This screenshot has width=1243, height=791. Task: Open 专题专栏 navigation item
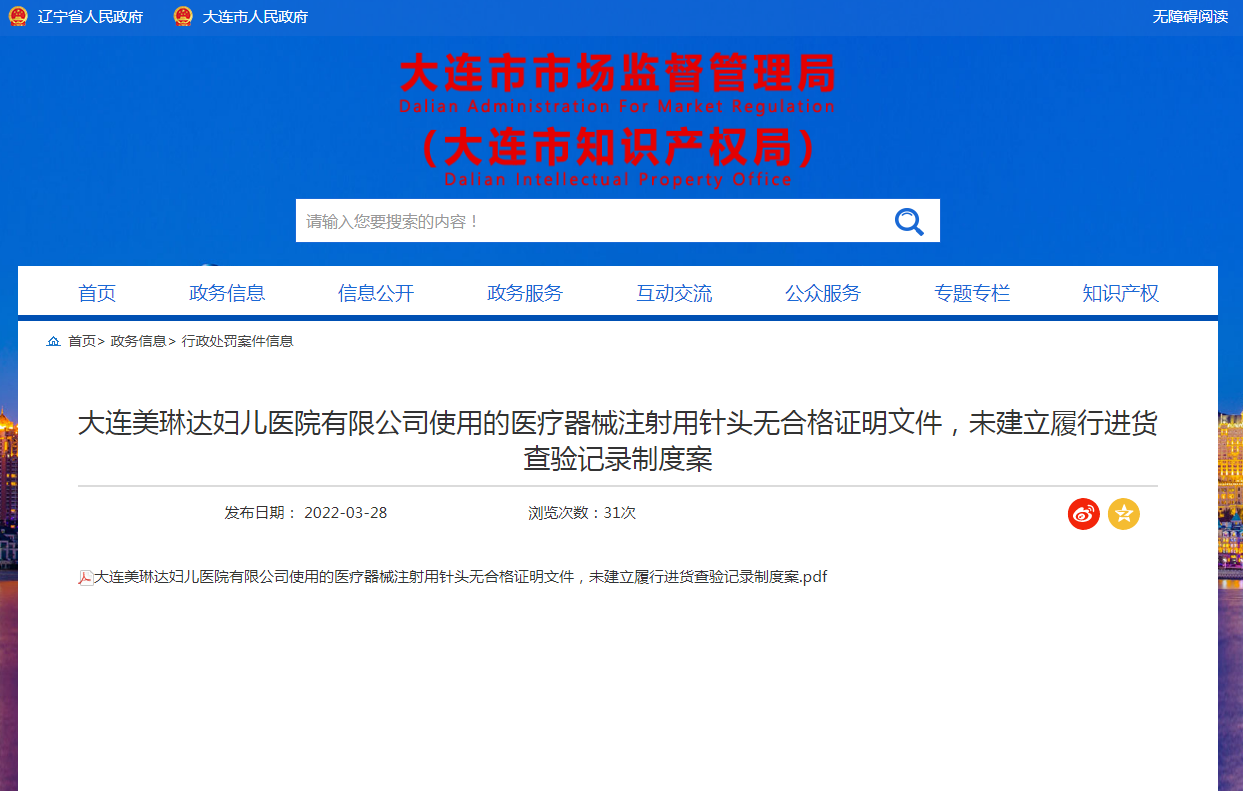point(972,293)
